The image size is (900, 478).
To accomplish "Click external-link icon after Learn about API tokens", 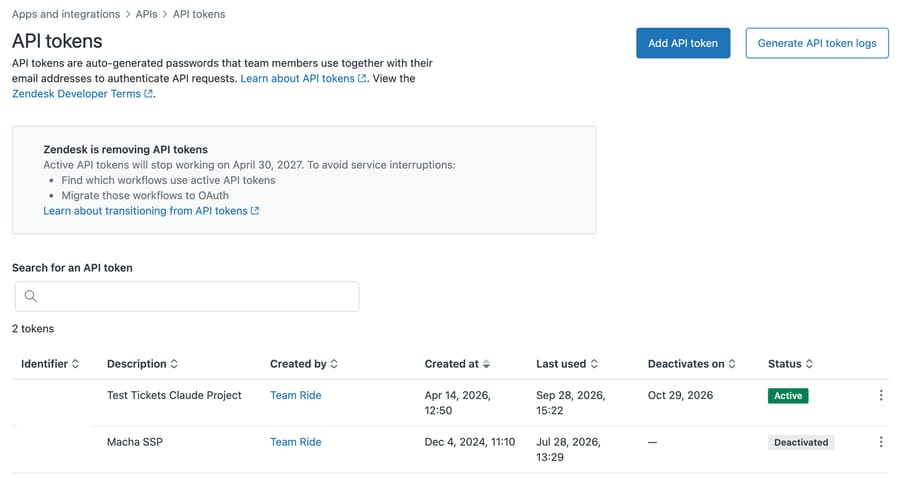I will pos(362,78).
